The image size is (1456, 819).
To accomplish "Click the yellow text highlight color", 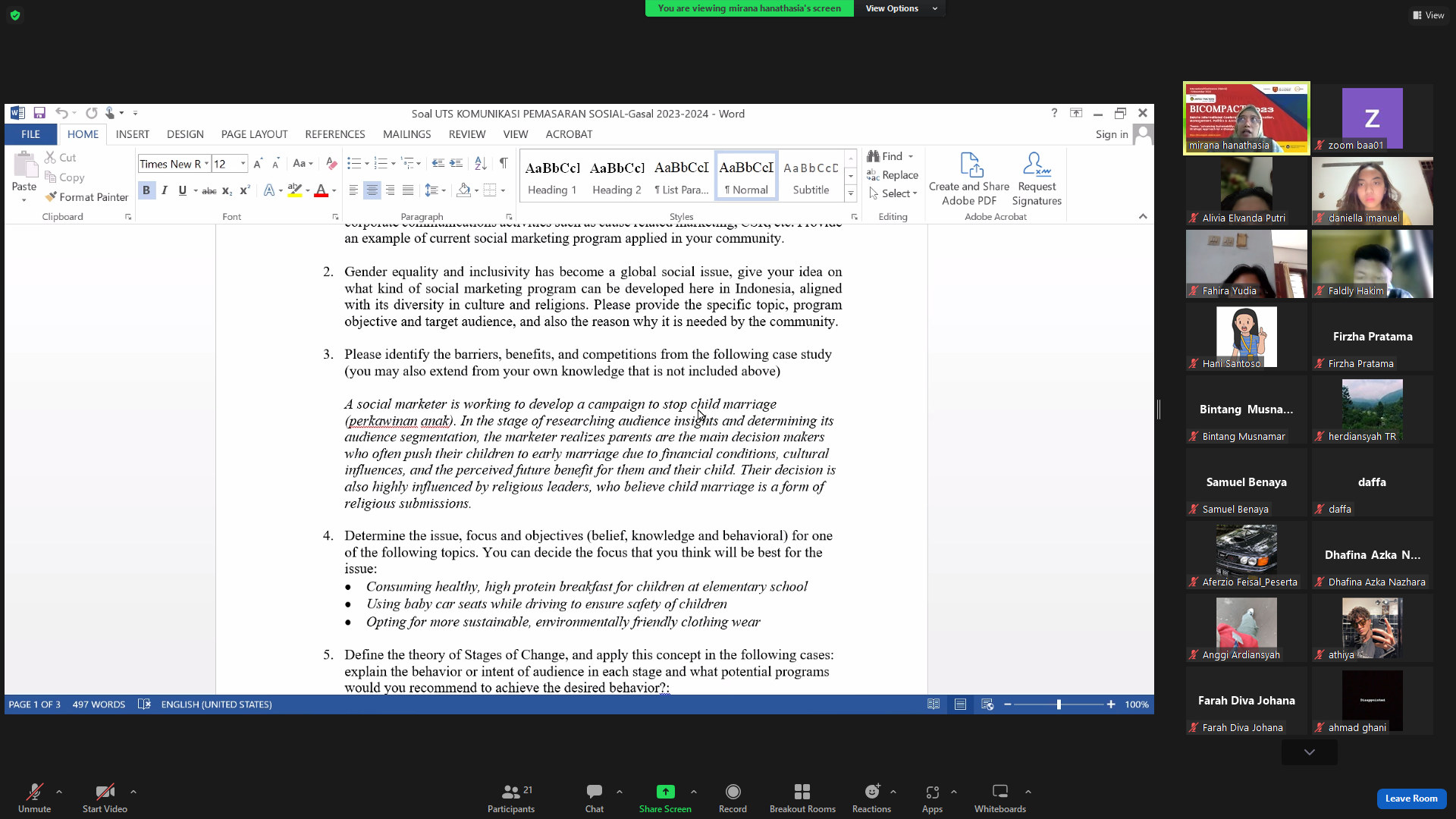I will (295, 190).
